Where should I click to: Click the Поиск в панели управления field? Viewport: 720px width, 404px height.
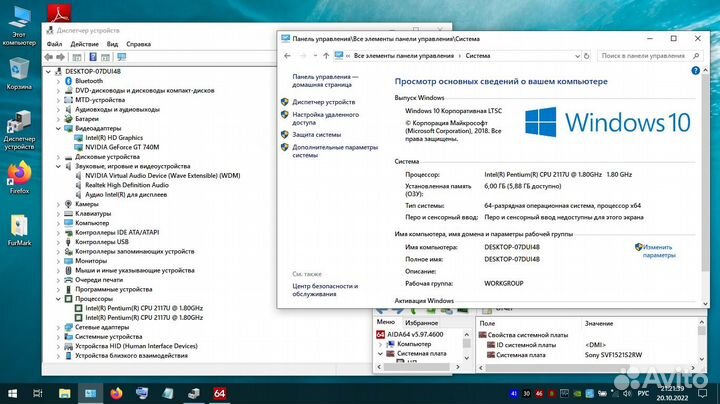(x=649, y=56)
